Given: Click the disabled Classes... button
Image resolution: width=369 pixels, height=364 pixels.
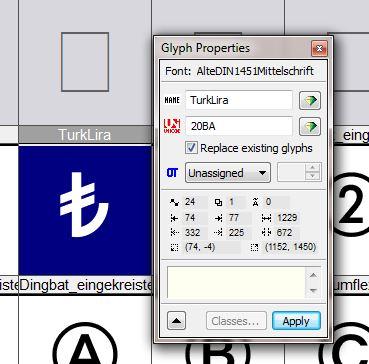Looking at the screenshot, I should (236, 321).
